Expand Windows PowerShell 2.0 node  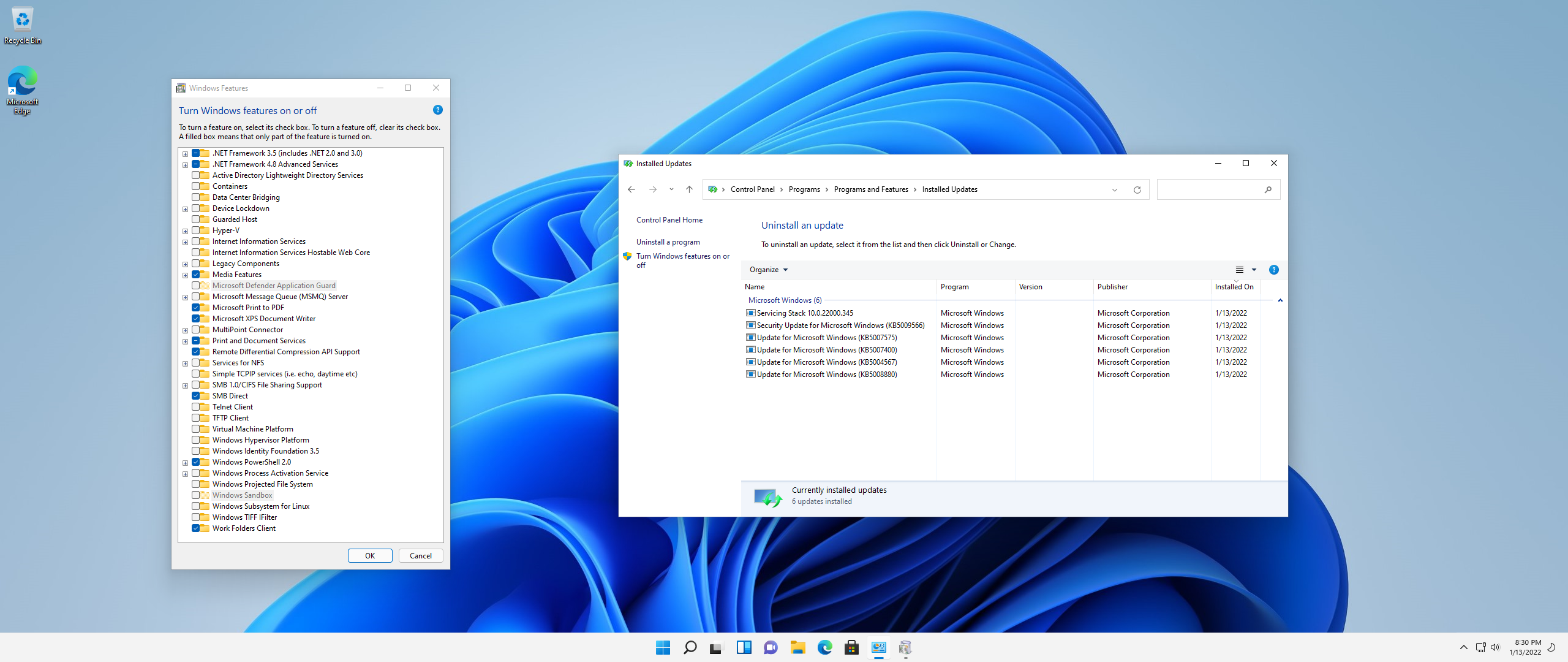(185, 463)
